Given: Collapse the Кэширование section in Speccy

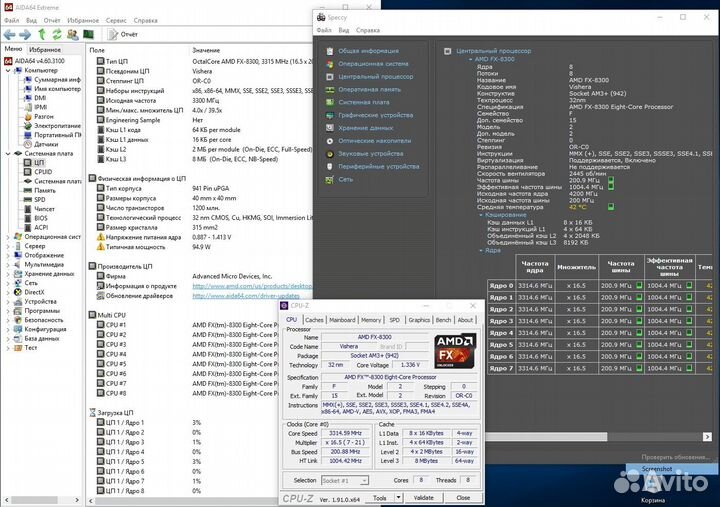Looking at the screenshot, I should [481, 215].
